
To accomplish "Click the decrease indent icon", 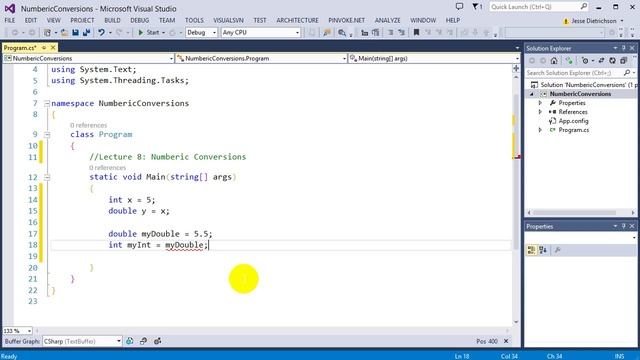I will click(x=364, y=32).
